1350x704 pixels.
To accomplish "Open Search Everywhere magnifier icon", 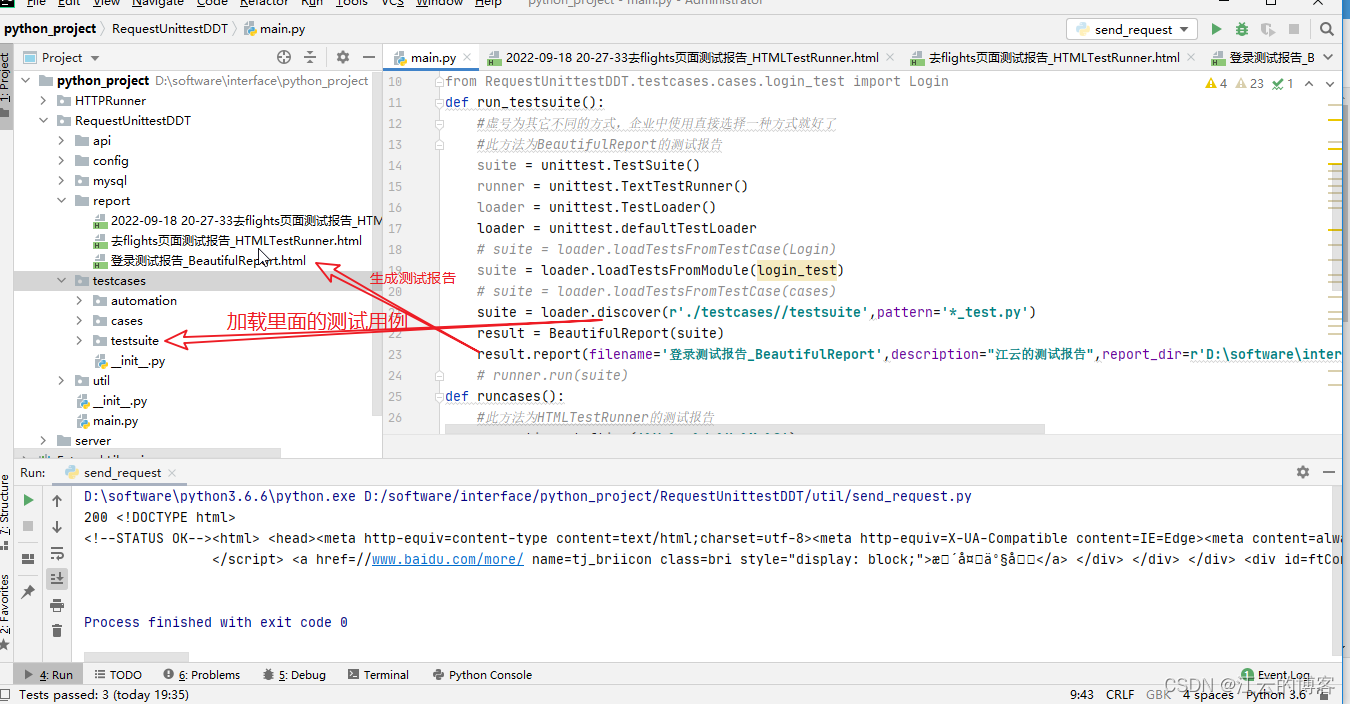I will click(1327, 30).
